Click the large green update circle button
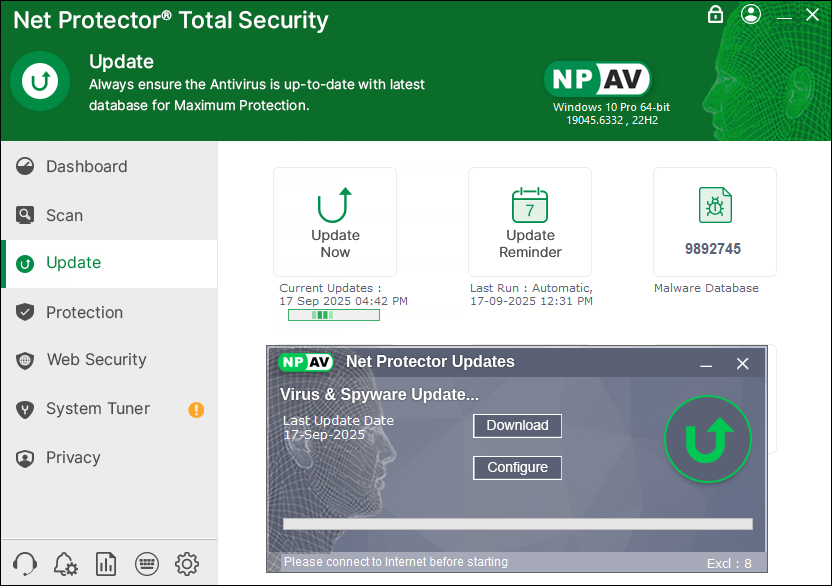832x587 pixels. tap(707, 440)
